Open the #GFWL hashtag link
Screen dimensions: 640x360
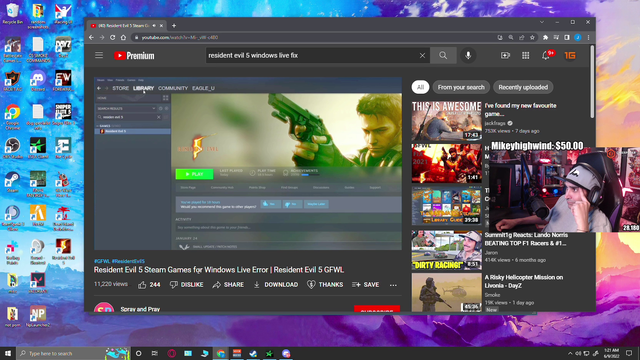(102, 261)
